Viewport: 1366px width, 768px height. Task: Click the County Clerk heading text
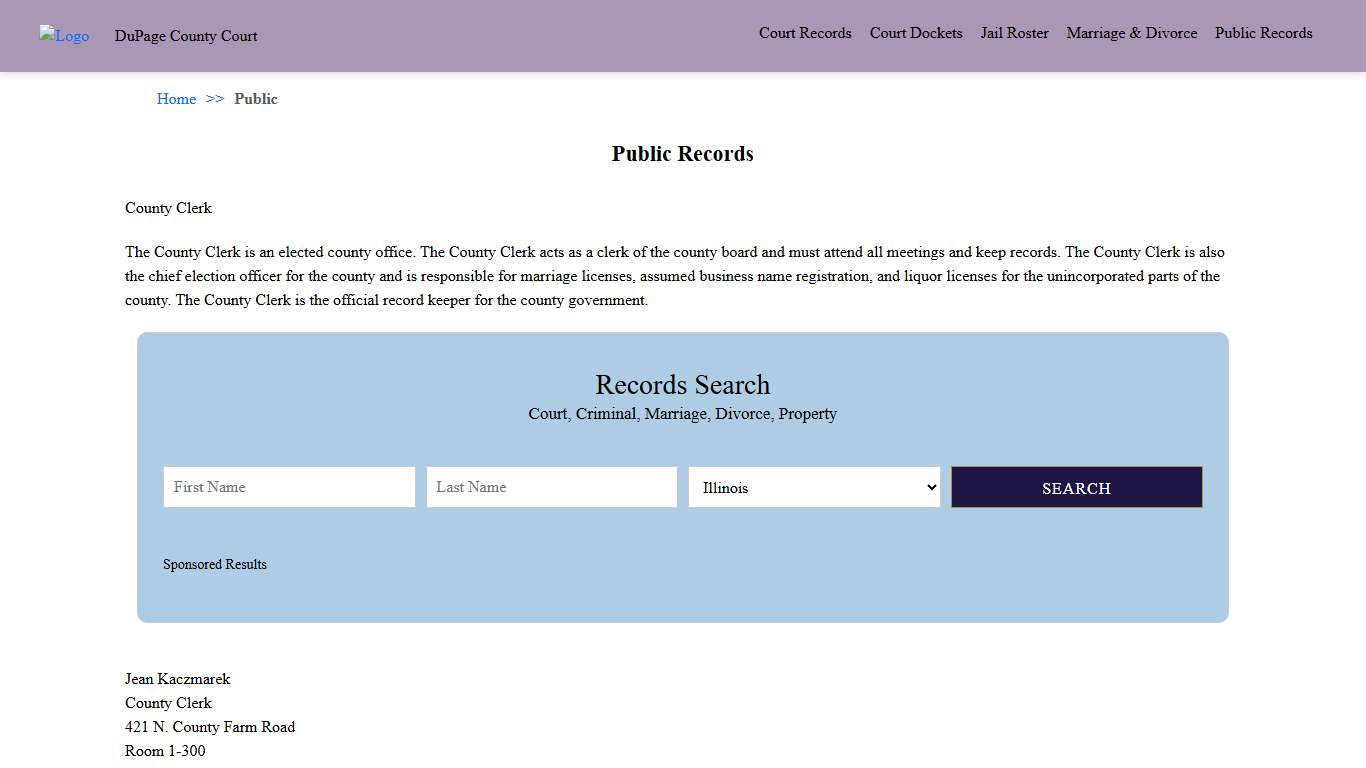click(x=168, y=208)
